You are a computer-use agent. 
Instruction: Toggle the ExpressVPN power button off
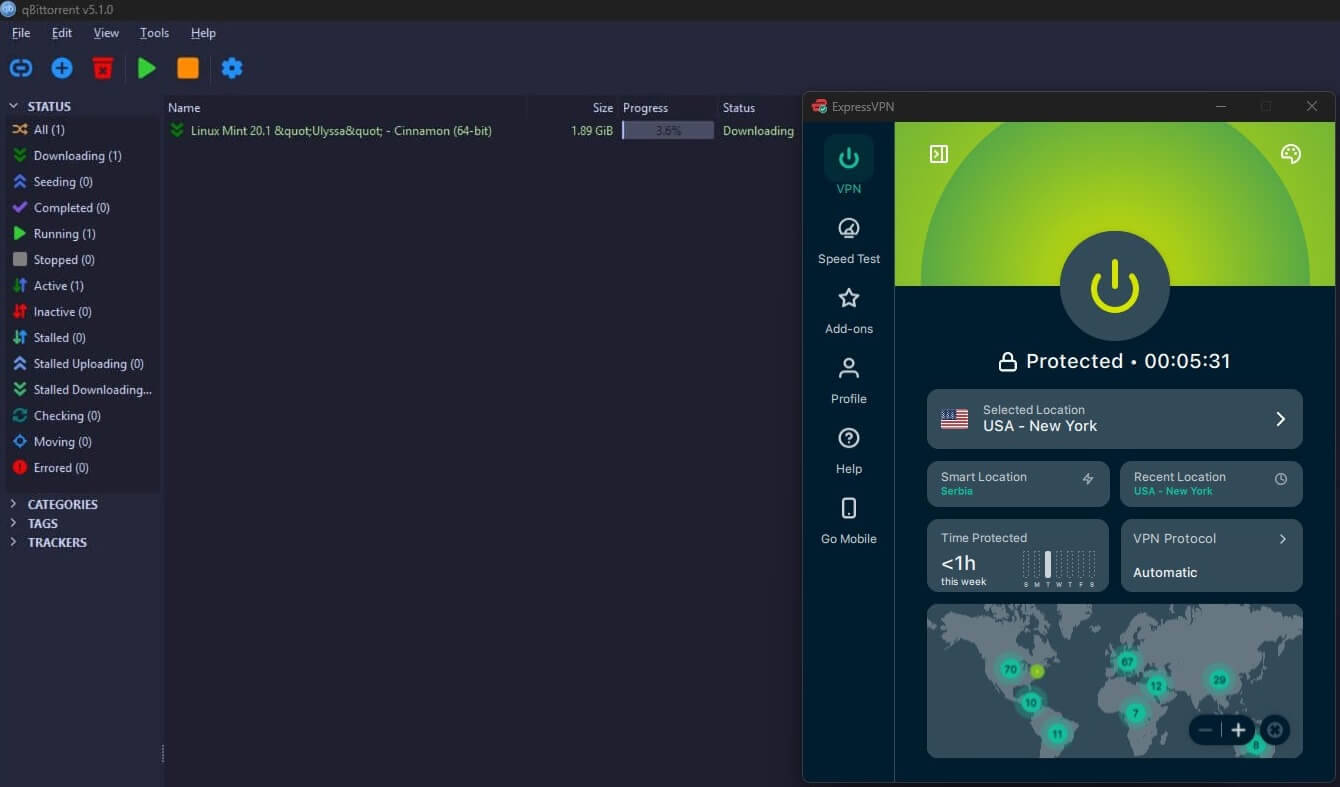coord(1115,286)
